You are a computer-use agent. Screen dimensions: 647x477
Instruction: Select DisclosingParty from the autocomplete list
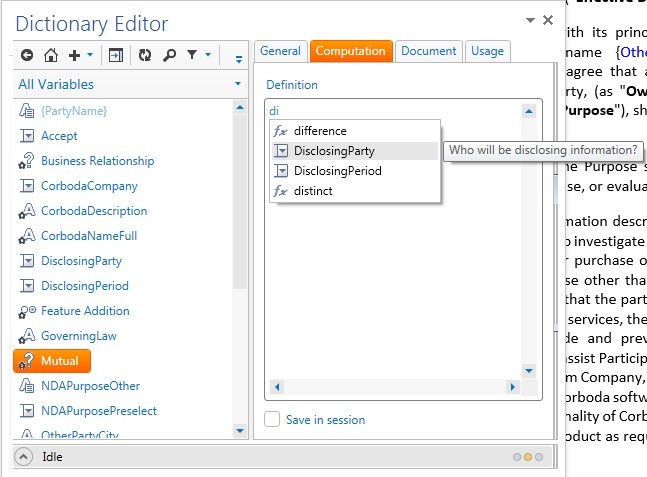[334, 151]
